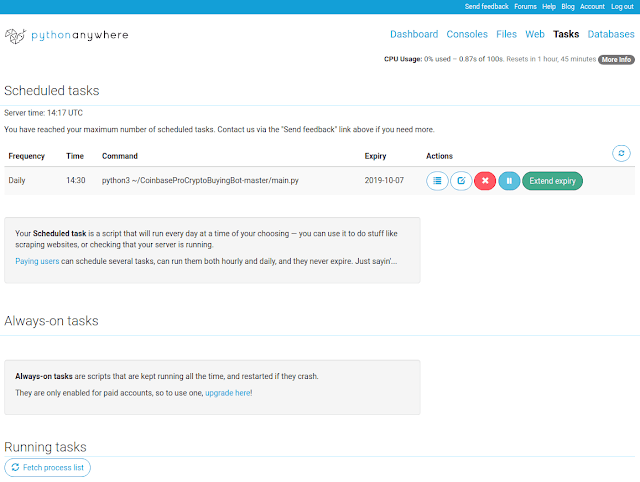Open the Help link
Viewport: 640px width, 482px height.
point(549,7)
